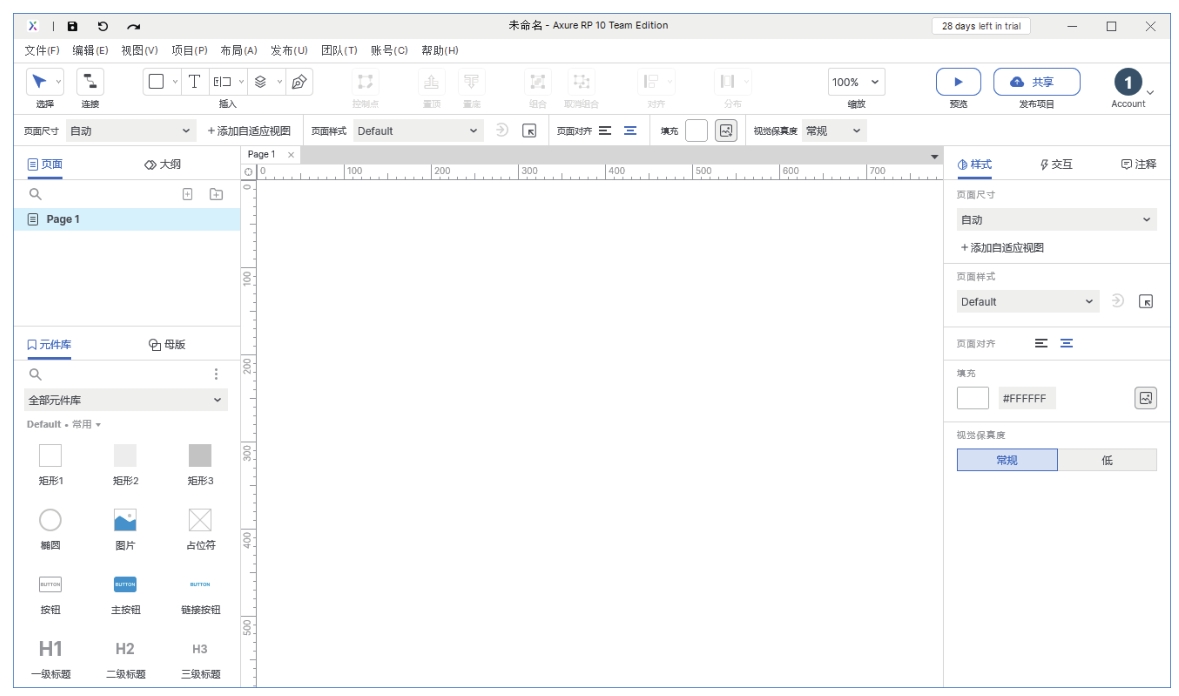Select the Connect tool in toolbar
The height and width of the screenshot is (696, 1179).
click(90, 82)
